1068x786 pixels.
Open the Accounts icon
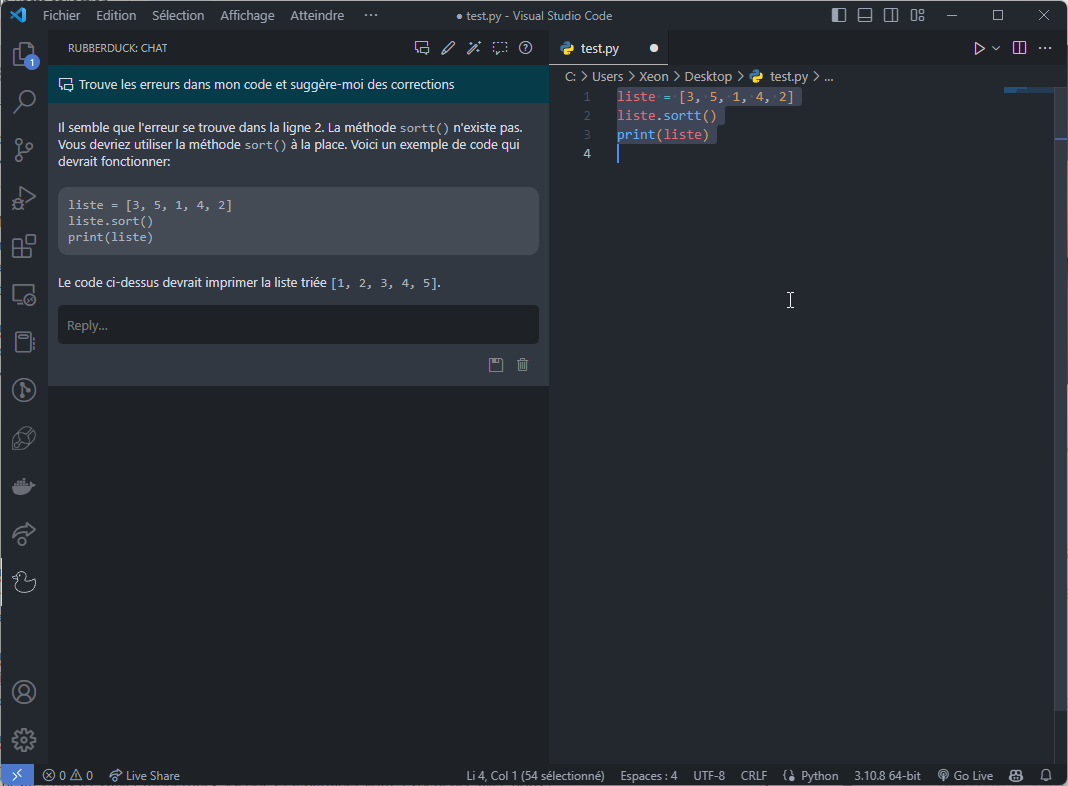tap(25, 692)
